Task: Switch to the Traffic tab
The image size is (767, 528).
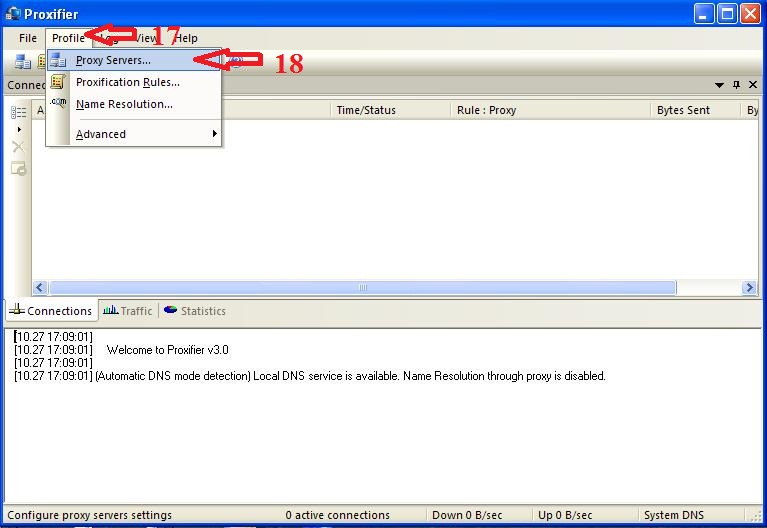Action: coord(128,311)
